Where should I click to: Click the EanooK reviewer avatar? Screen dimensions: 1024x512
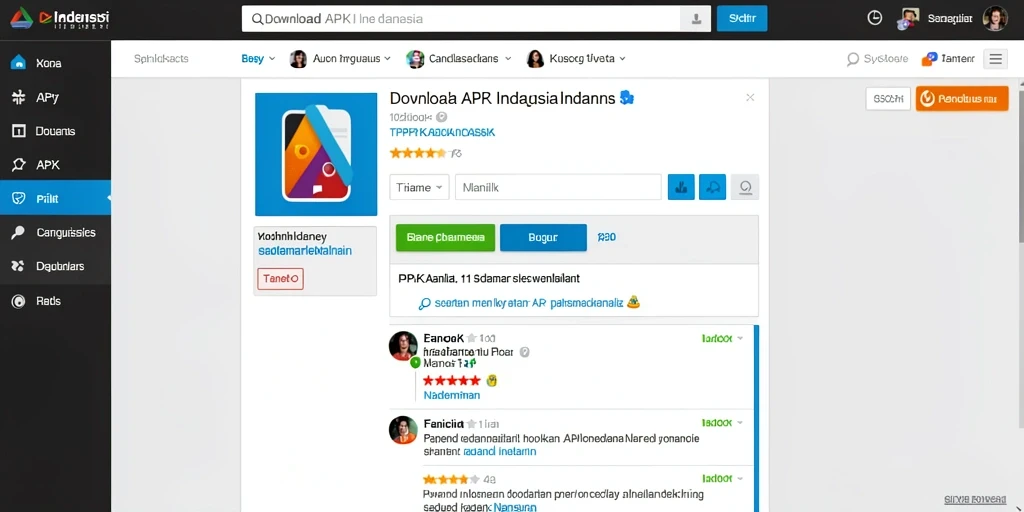tap(403, 345)
